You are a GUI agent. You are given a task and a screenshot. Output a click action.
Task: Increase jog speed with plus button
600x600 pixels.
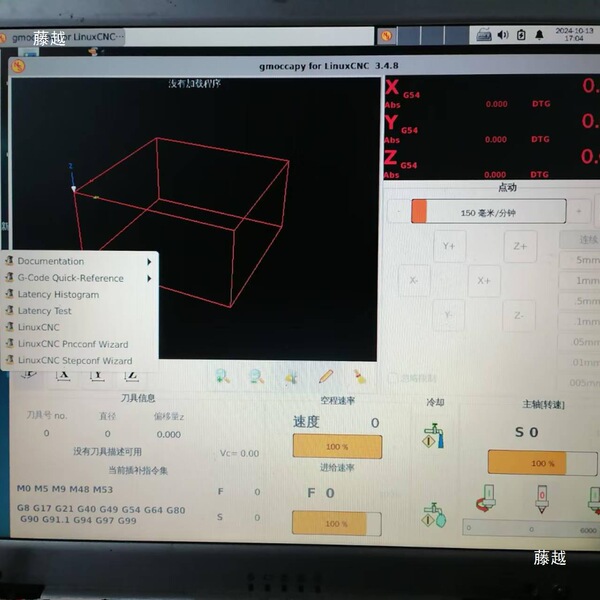pyautogui.click(x=579, y=211)
